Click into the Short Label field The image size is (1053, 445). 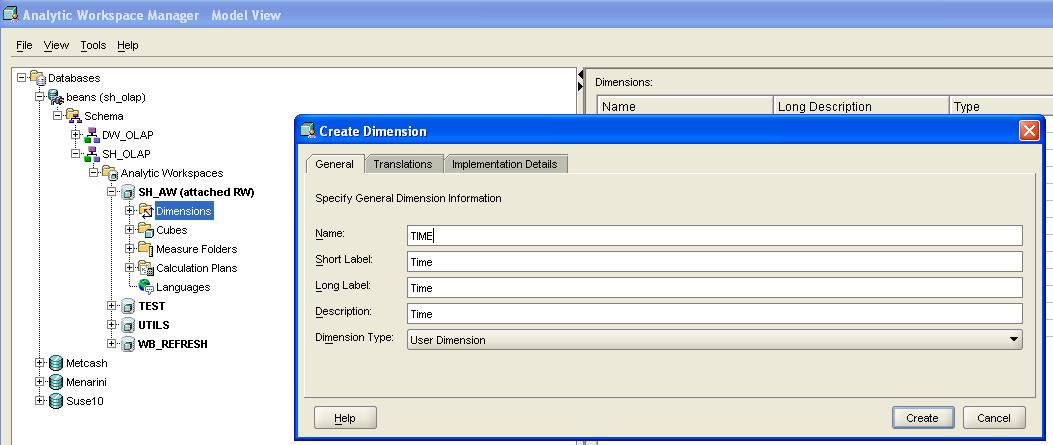pyautogui.click(x=715, y=262)
